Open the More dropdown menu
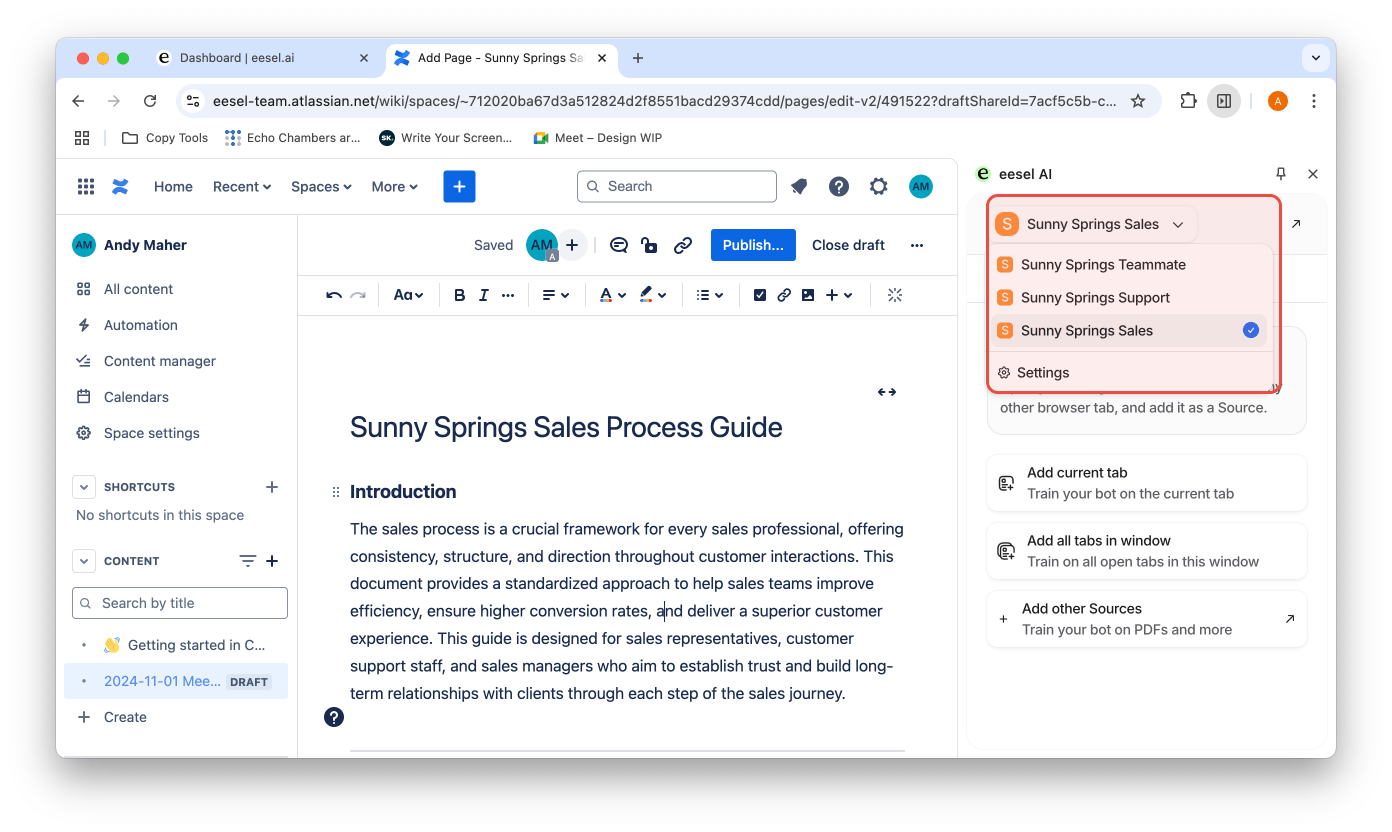 point(395,186)
